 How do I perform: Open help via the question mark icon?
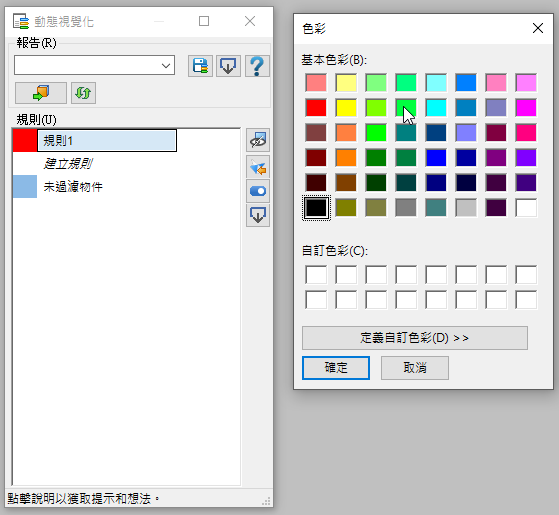pos(257,66)
